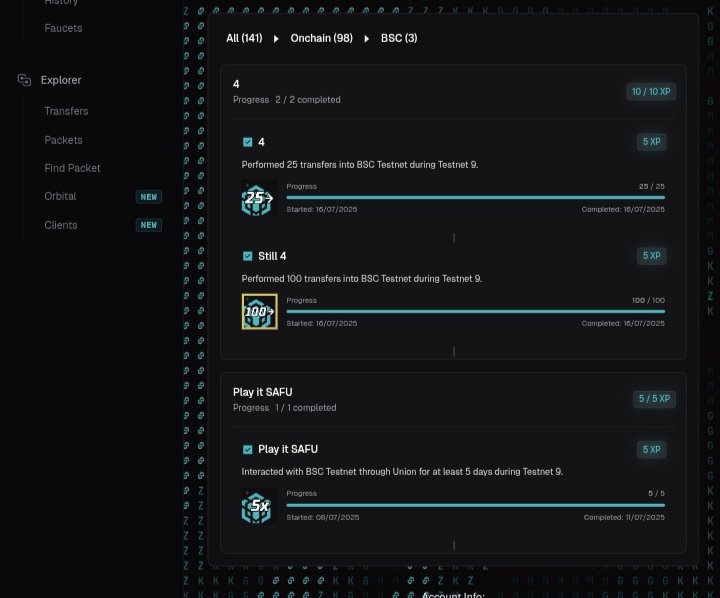This screenshot has height=598, width=720.
Task: Click the 100 / 100 progress bar
Action: click(475, 311)
